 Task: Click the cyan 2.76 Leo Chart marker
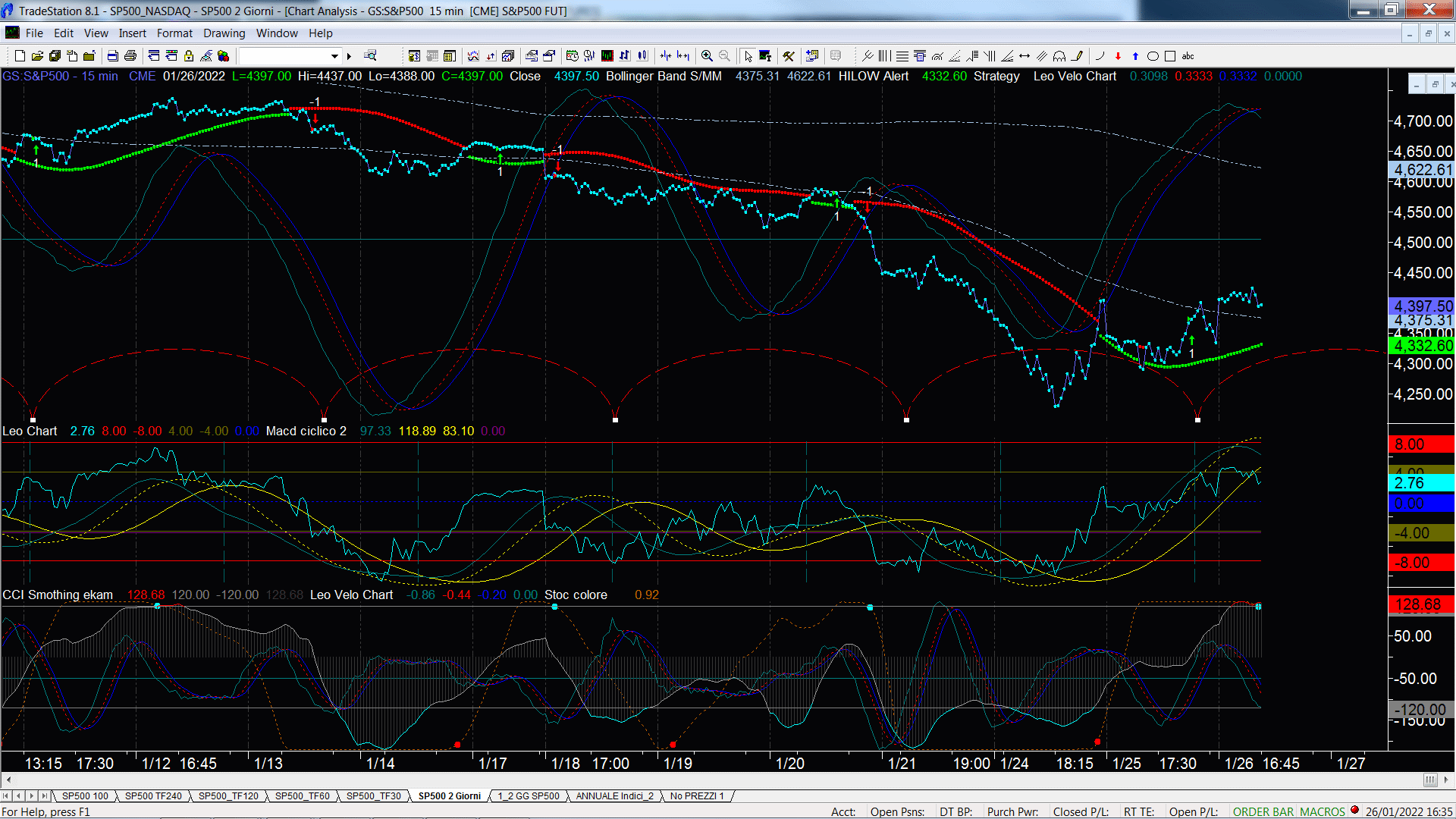(1421, 483)
